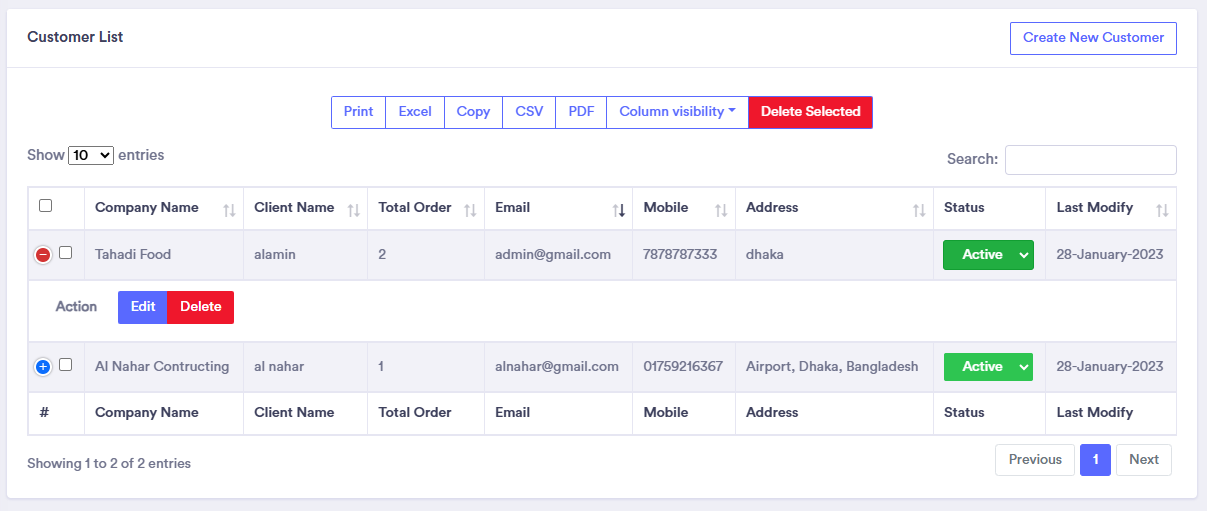Sort by Address column arrows
1207x511 pixels.
(919, 210)
